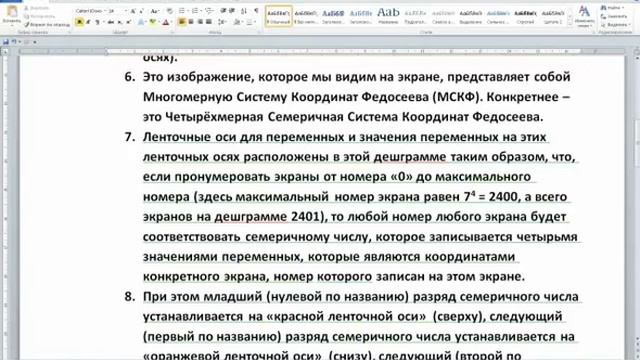Open Customize Quick Access Toolbar arrow
This screenshot has height=360, width=640.
point(35,42)
